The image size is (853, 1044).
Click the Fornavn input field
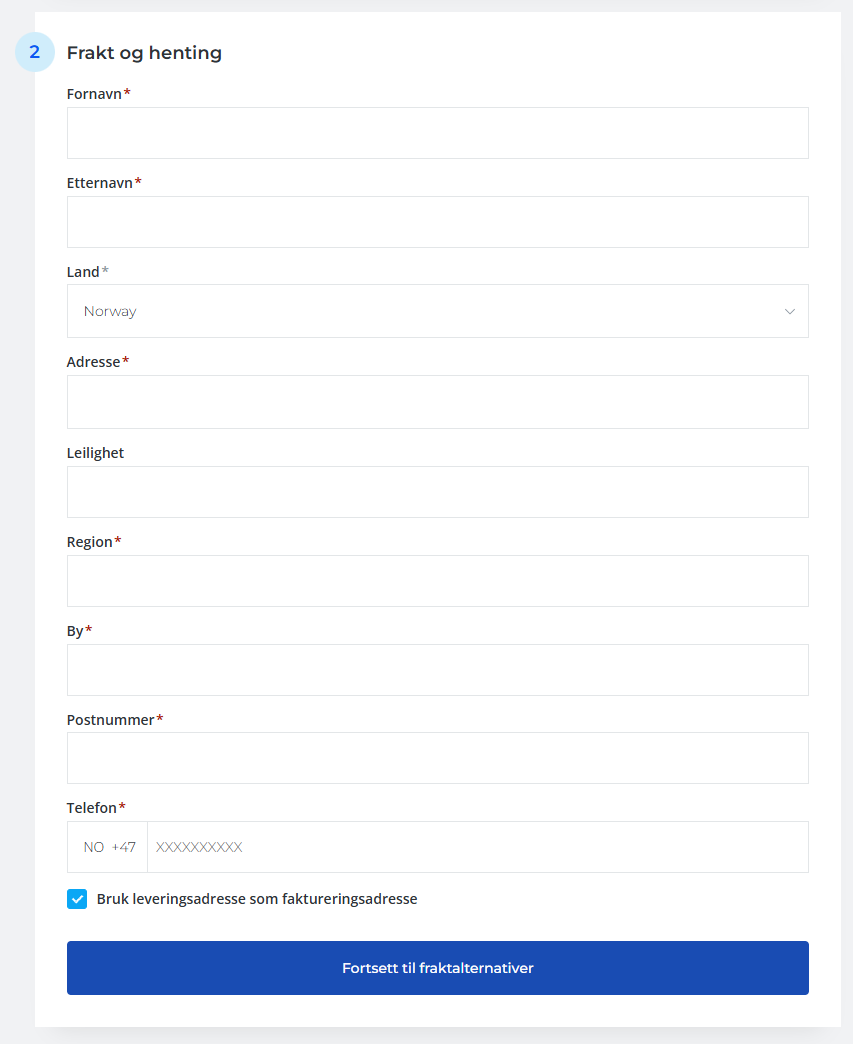pos(437,133)
